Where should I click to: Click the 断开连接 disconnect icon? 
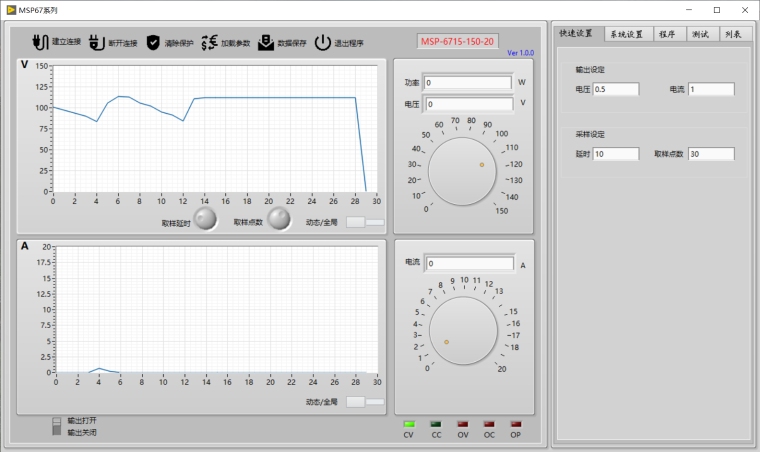[x=96, y=43]
